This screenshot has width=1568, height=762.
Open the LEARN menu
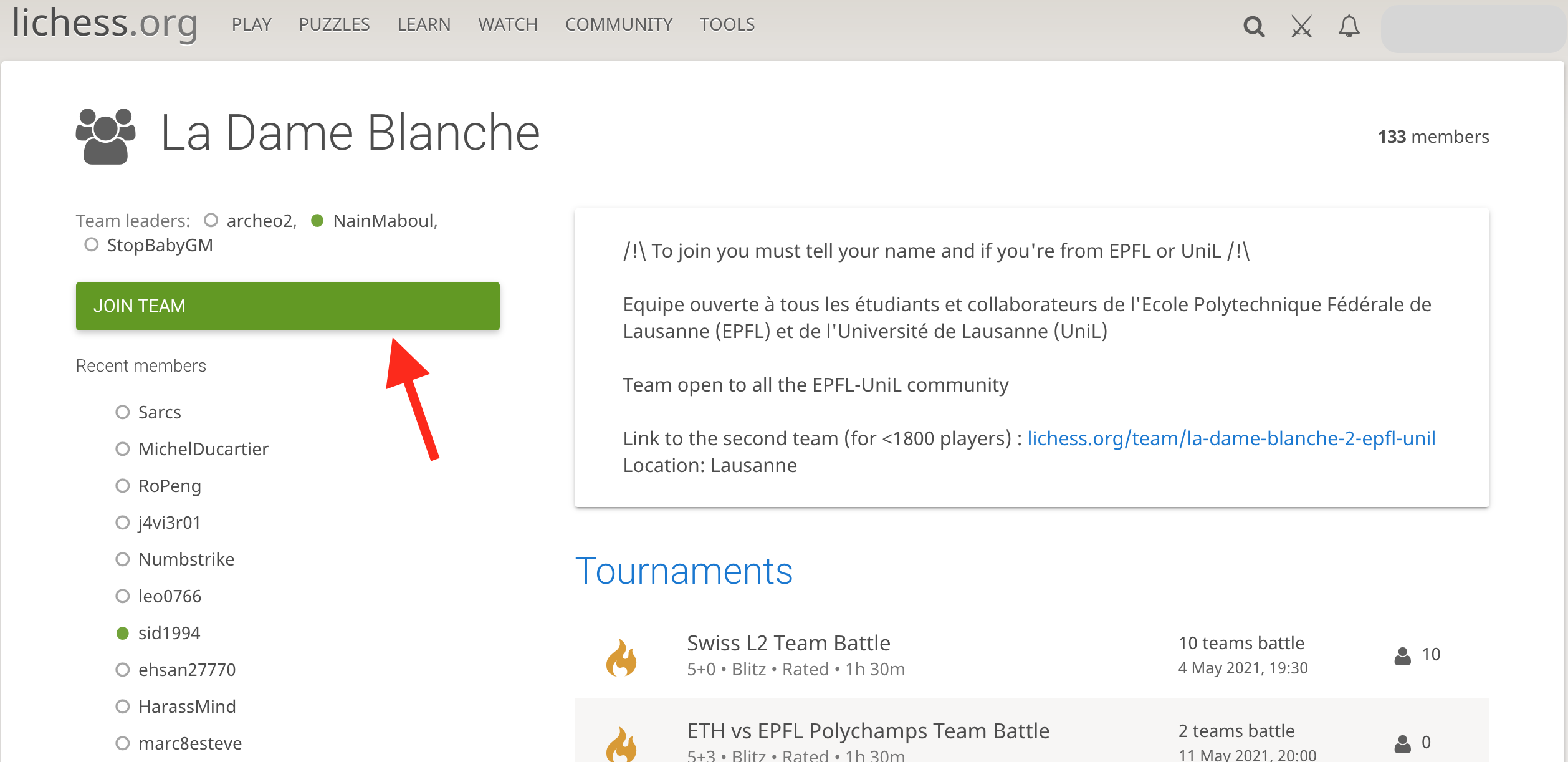click(x=424, y=24)
